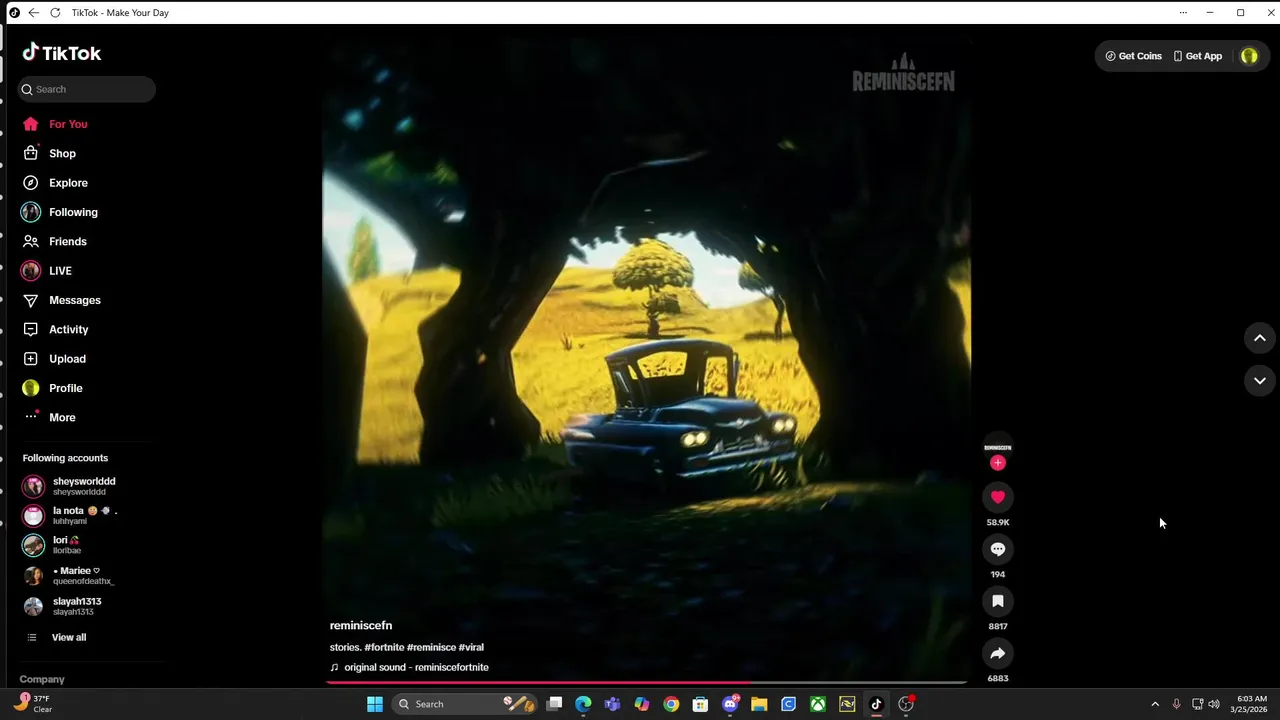
Task: Open Copilot from taskbar
Action: click(642, 704)
